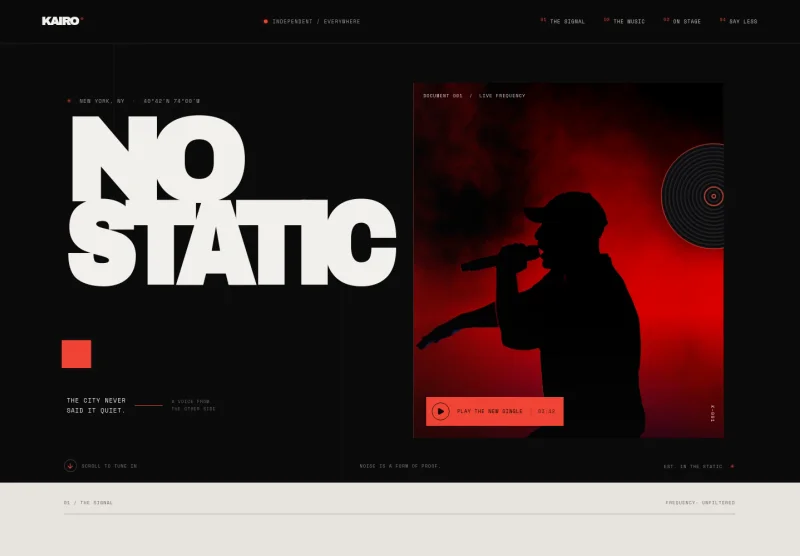800x556 pixels.
Task: Click A Voice From The Other Side caption
Action: coord(193,405)
